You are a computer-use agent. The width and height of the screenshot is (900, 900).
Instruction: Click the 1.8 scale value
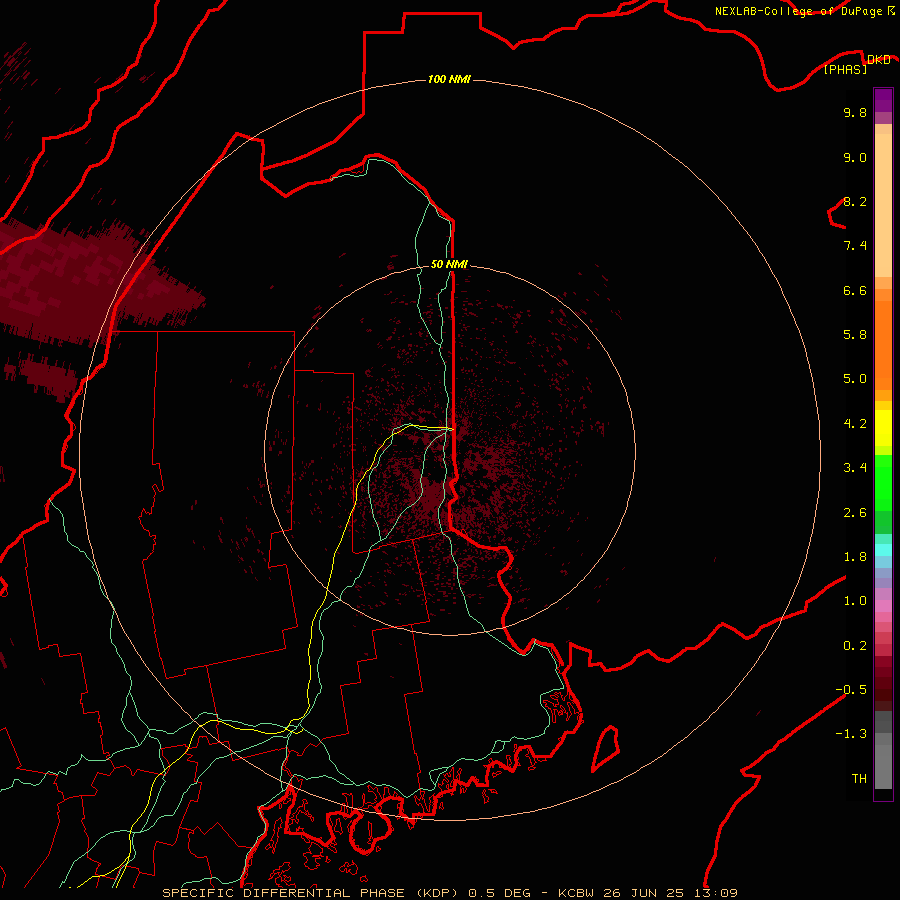[855, 557]
